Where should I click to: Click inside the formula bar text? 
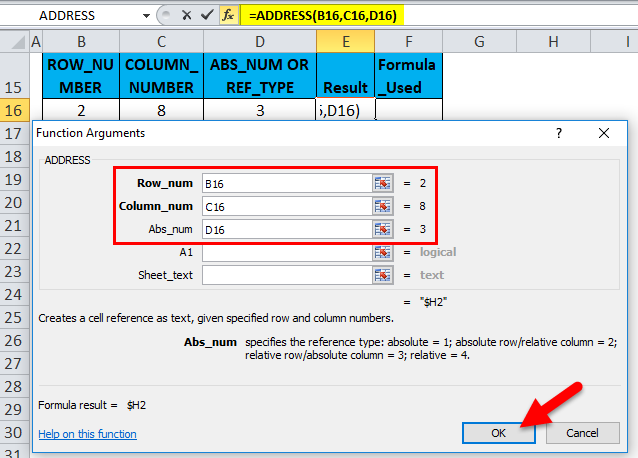tap(323, 15)
